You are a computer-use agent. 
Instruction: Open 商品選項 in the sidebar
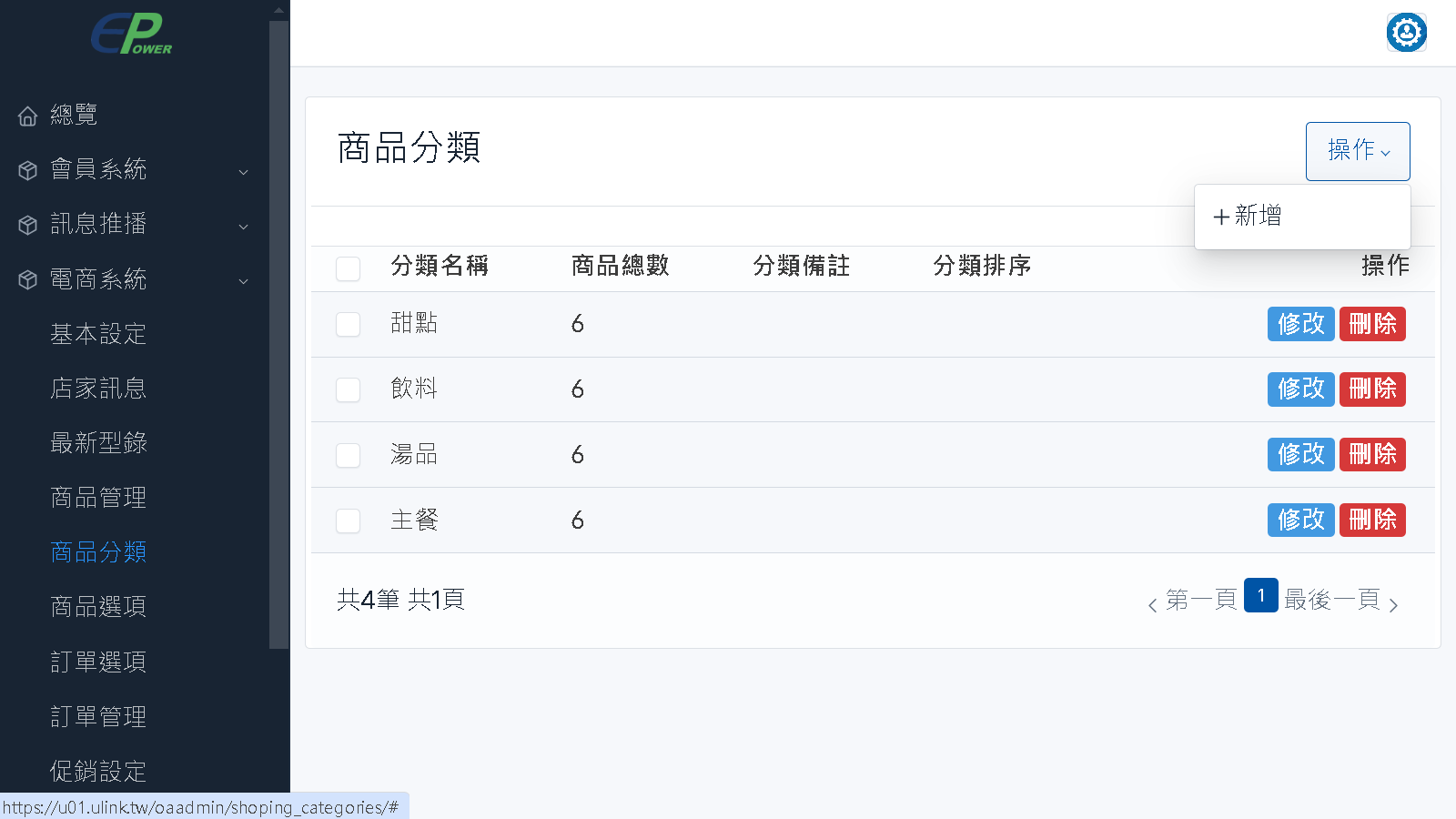click(98, 607)
